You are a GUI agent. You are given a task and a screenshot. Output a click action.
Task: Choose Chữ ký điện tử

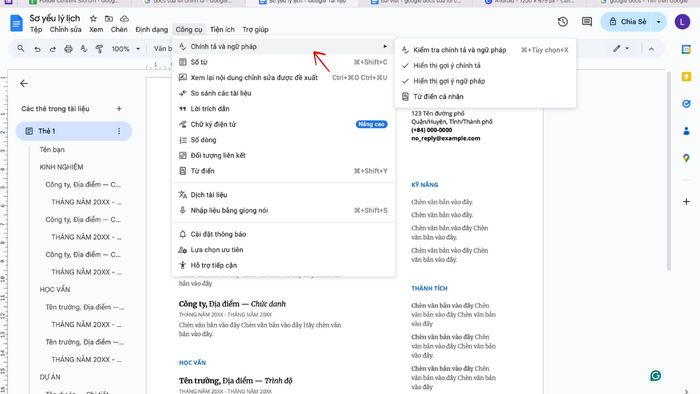pyautogui.click(x=283, y=124)
